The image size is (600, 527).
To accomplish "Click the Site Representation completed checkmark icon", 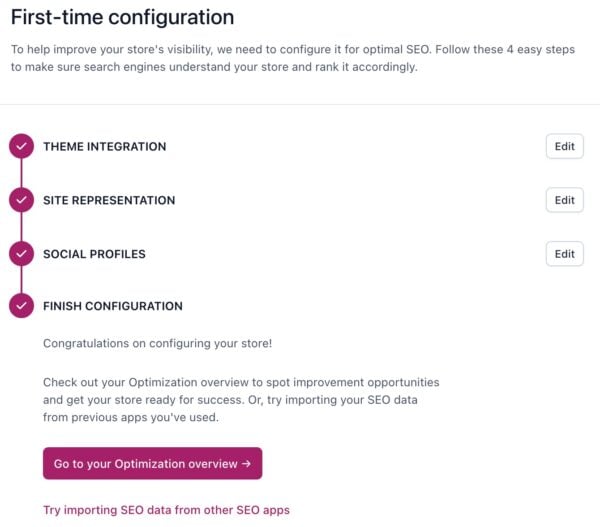I will (x=21, y=201).
